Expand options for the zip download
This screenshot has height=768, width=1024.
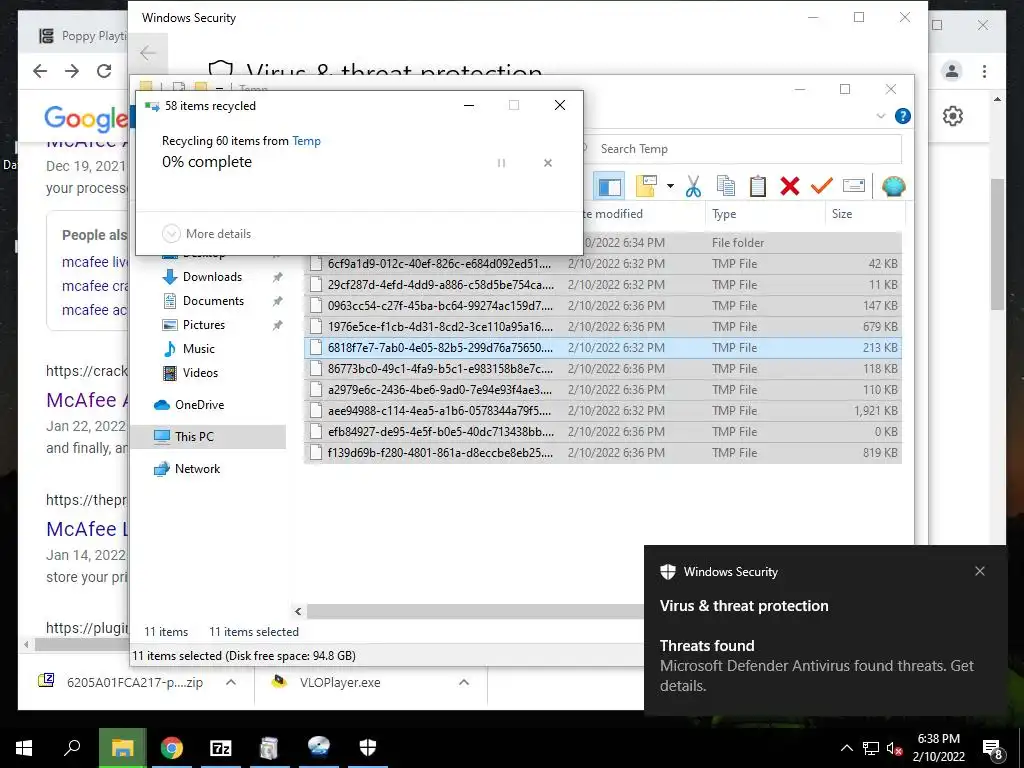(x=231, y=682)
